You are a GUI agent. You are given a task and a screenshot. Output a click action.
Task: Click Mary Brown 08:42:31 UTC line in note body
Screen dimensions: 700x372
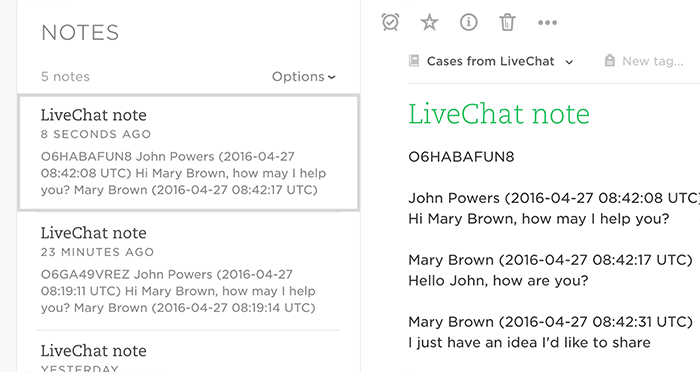(550, 322)
